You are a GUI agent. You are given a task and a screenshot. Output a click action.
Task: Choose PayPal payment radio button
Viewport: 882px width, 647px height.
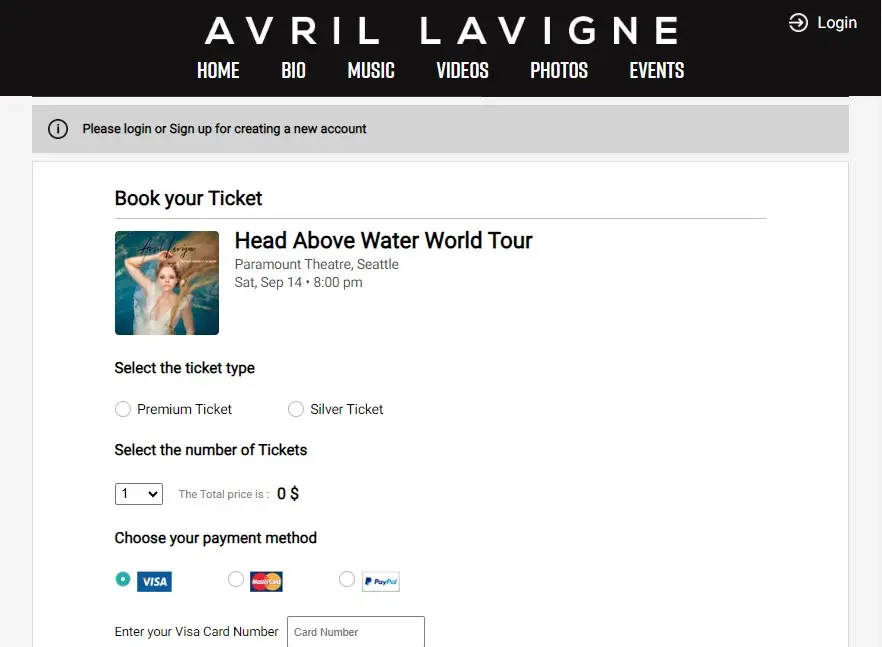pos(347,579)
